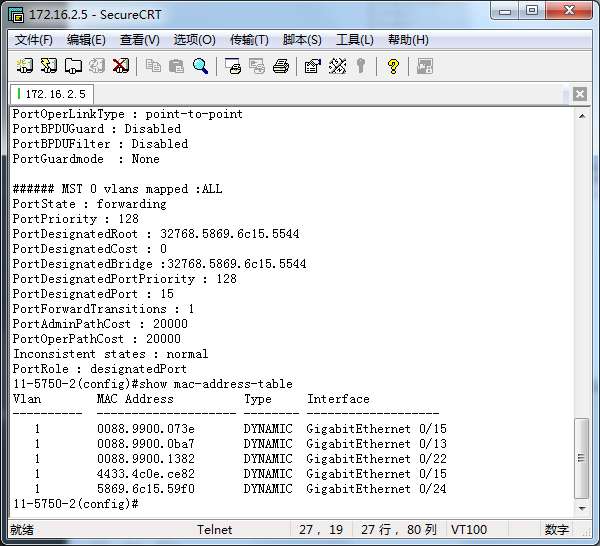Click the terminal scrollbar up arrow
The height and width of the screenshot is (546, 600).
(581, 114)
